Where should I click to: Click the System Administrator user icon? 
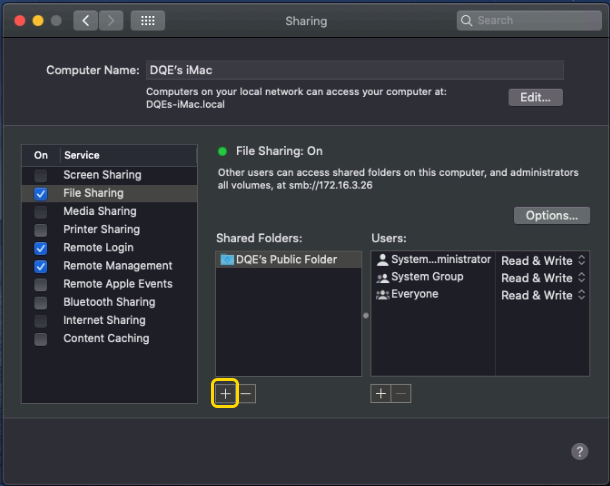coord(382,260)
